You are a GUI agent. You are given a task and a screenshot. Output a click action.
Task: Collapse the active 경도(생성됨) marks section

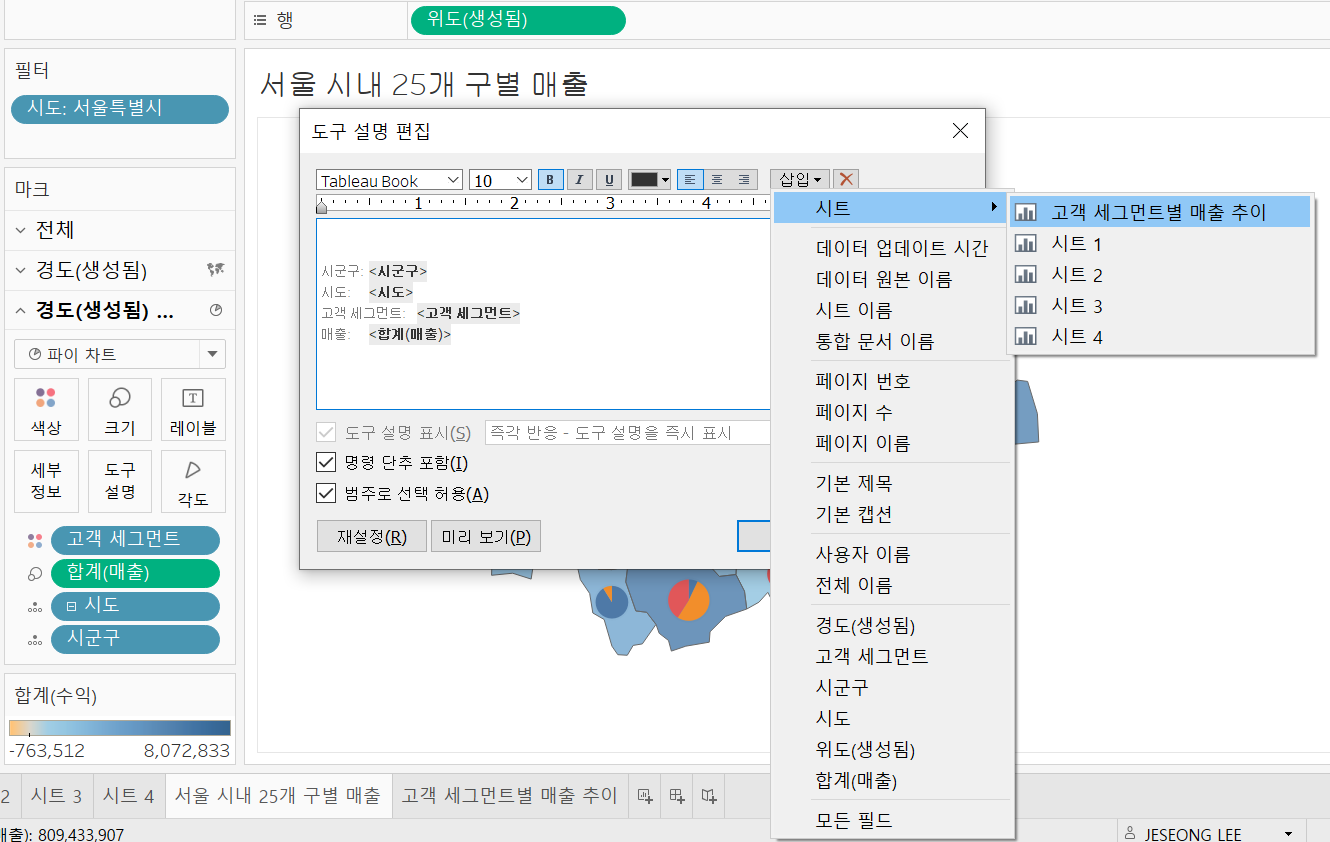pos(21,311)
